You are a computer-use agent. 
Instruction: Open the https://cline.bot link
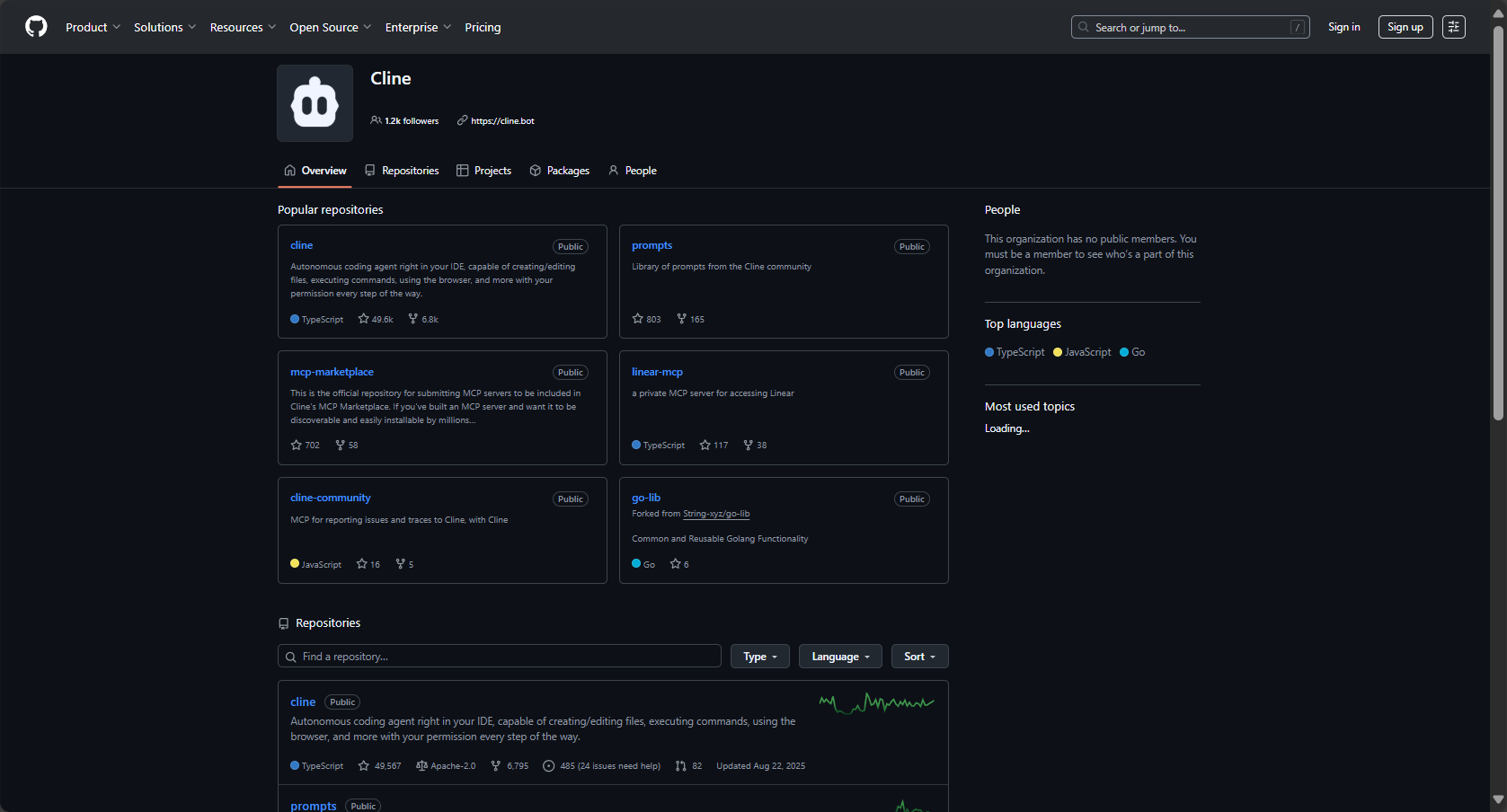coord(502,120)
